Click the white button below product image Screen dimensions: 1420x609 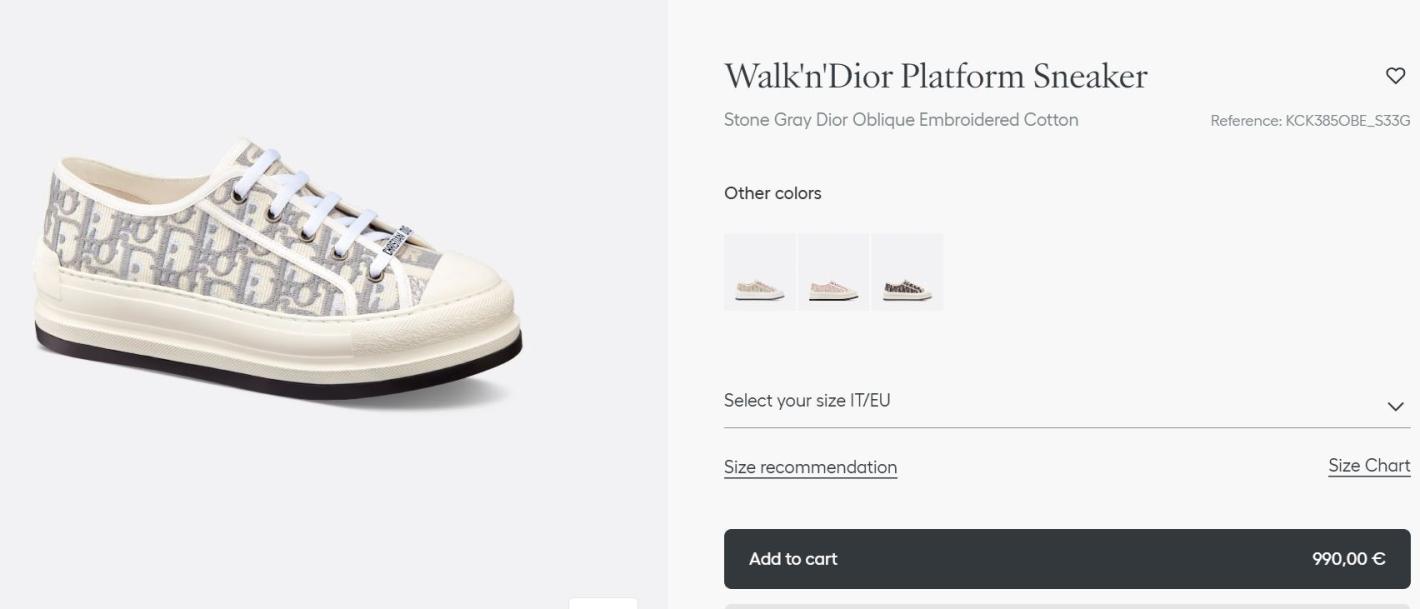click(603, 603)
